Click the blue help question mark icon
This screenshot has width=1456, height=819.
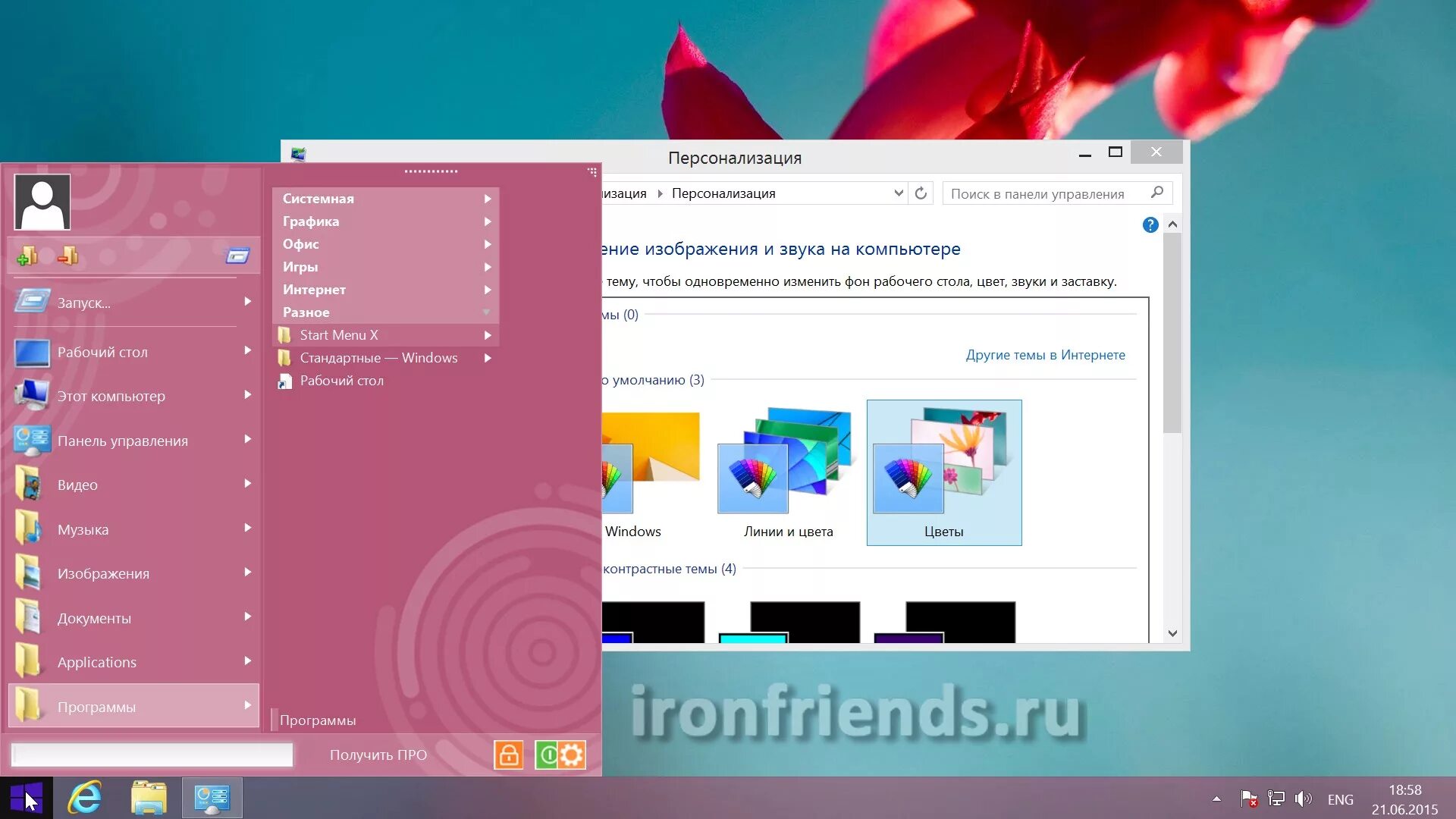(x=1150, y=225)
